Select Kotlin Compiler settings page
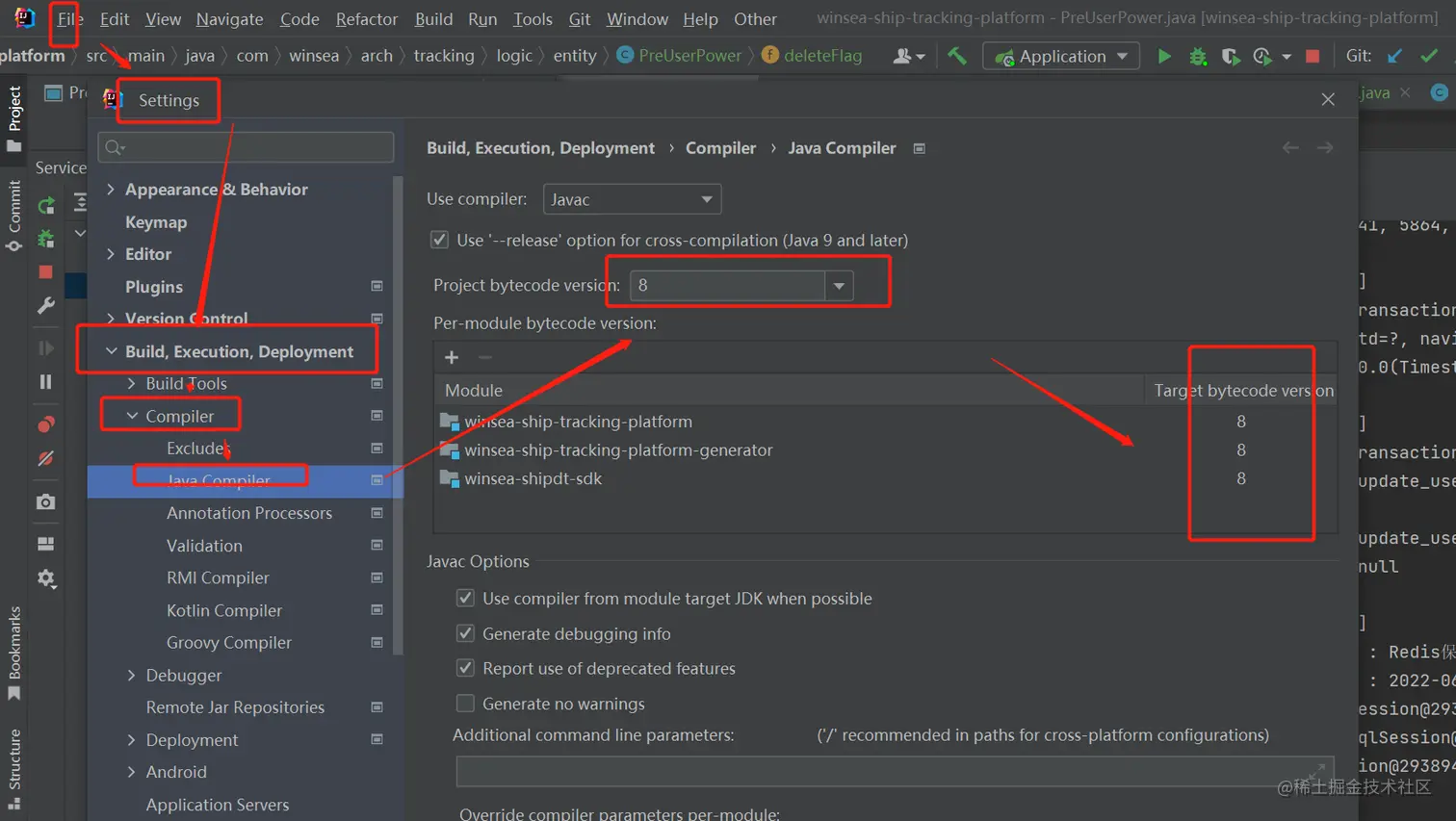The image size is (1456, 821). [224, 610]
